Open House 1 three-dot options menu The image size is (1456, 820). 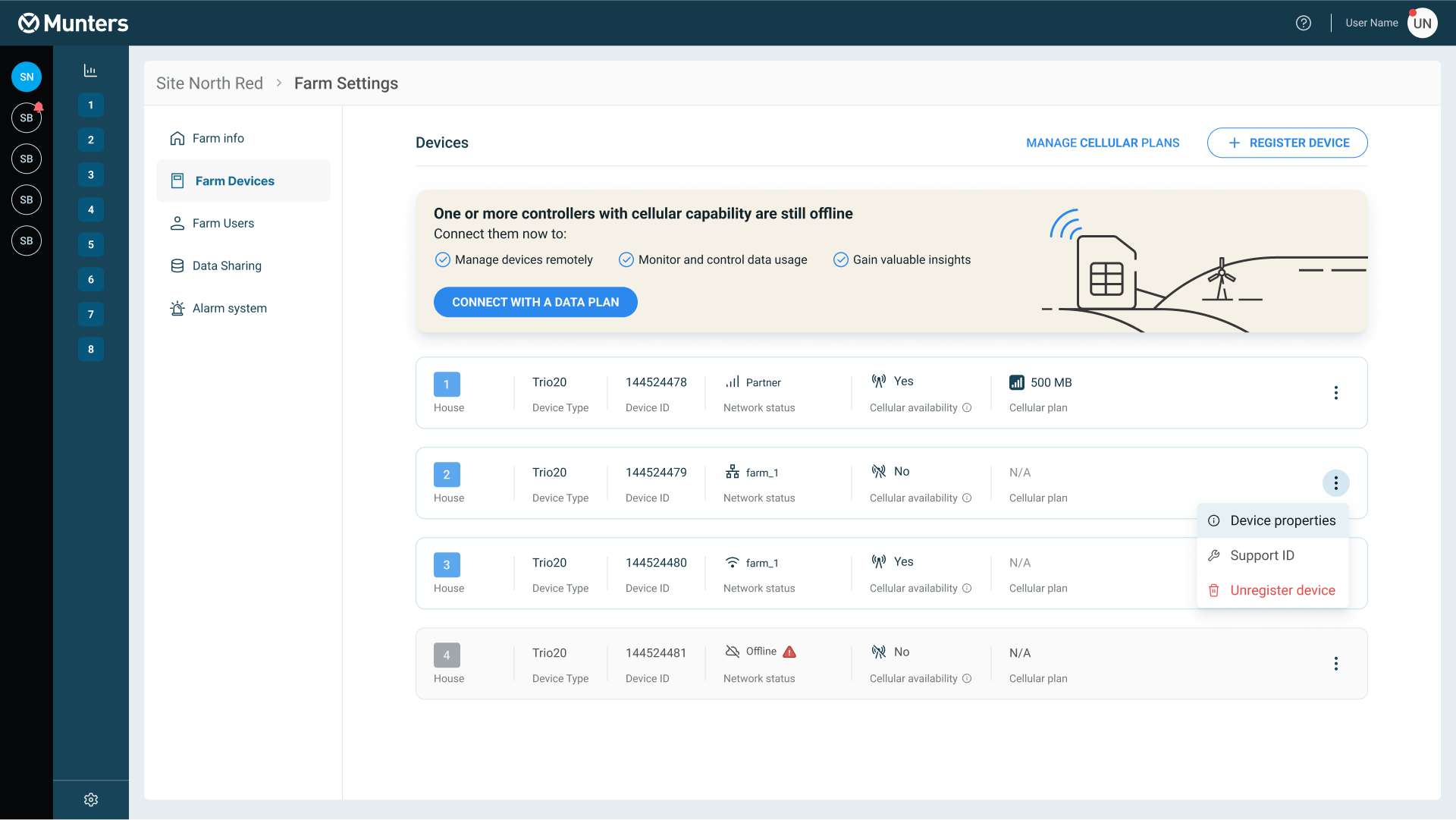1335,393
